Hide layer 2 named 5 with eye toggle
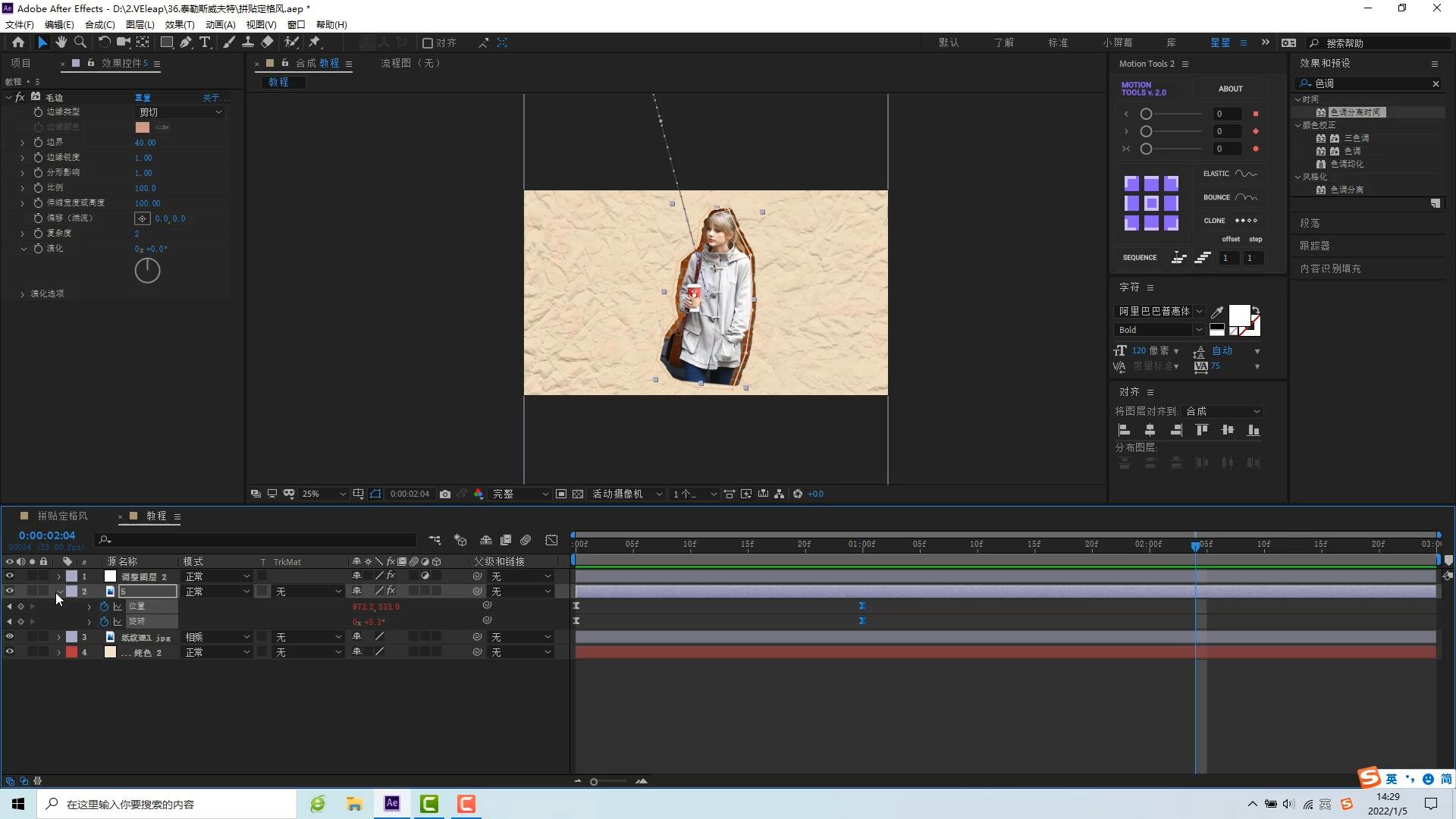The height and width of the screenshot is (819, 1456). coord(10,591)
